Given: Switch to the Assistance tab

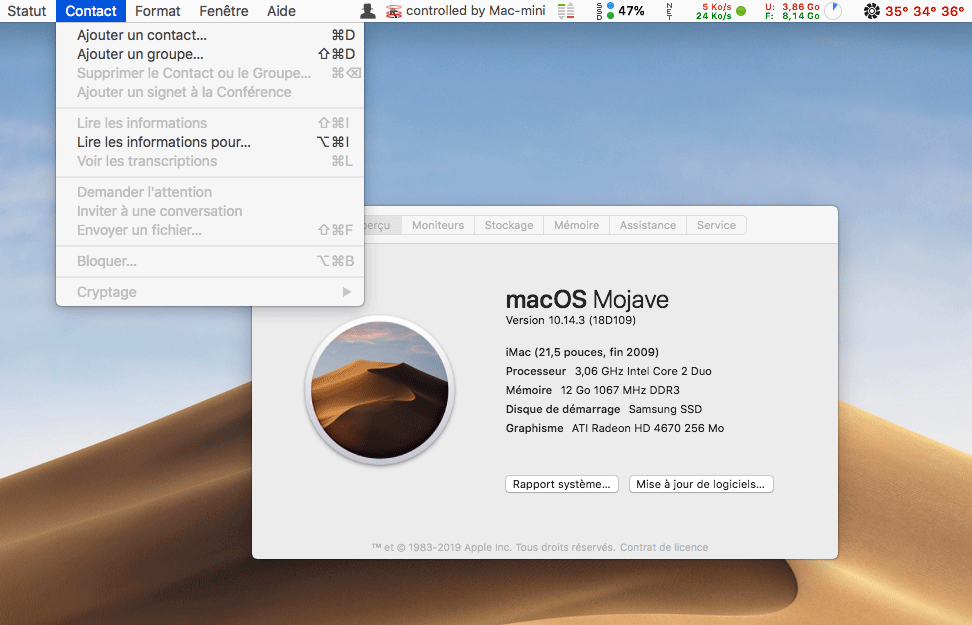Looking at the screenshot, I should click(x=648, y=225).
